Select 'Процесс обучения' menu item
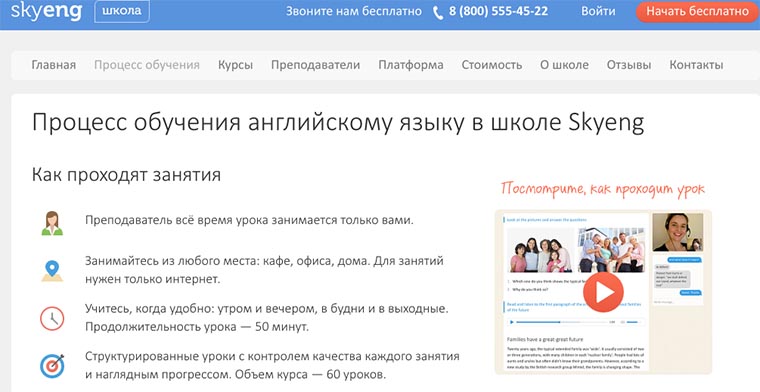Screen dimensions: 760x392 click(x=147, y=65)
